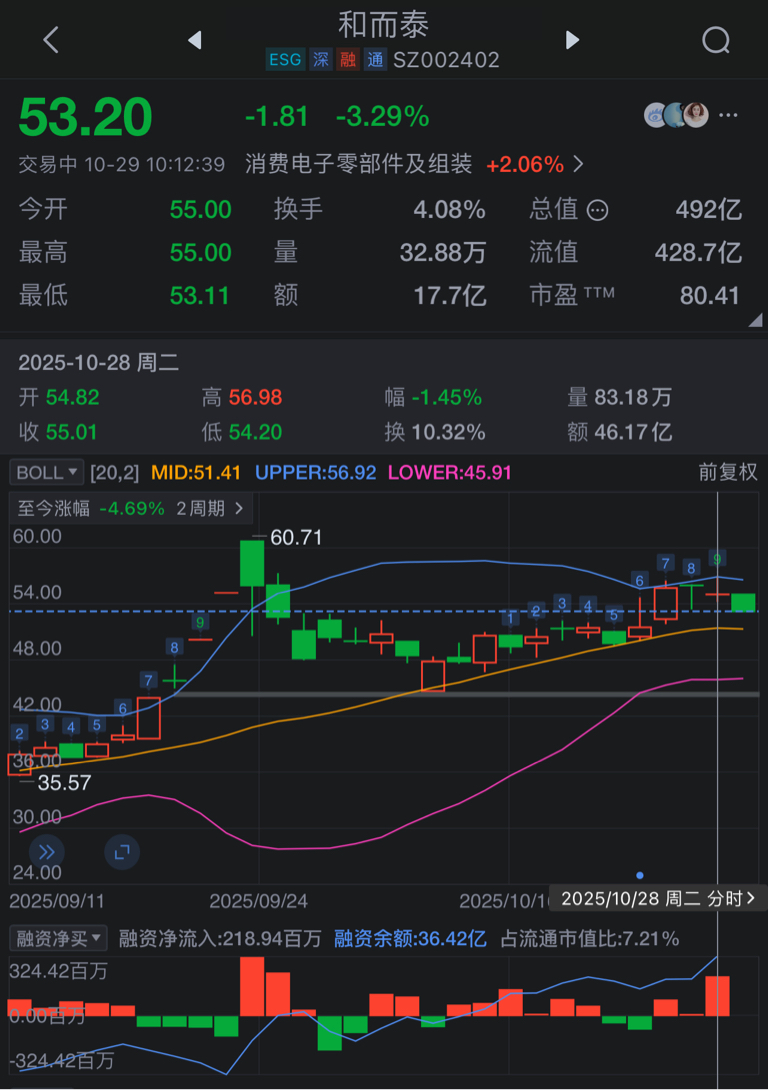The width and height of the screenshot is (768, 1090).
Task: Tap the 流值 428.7亿 value
Action: coord(698,252)
